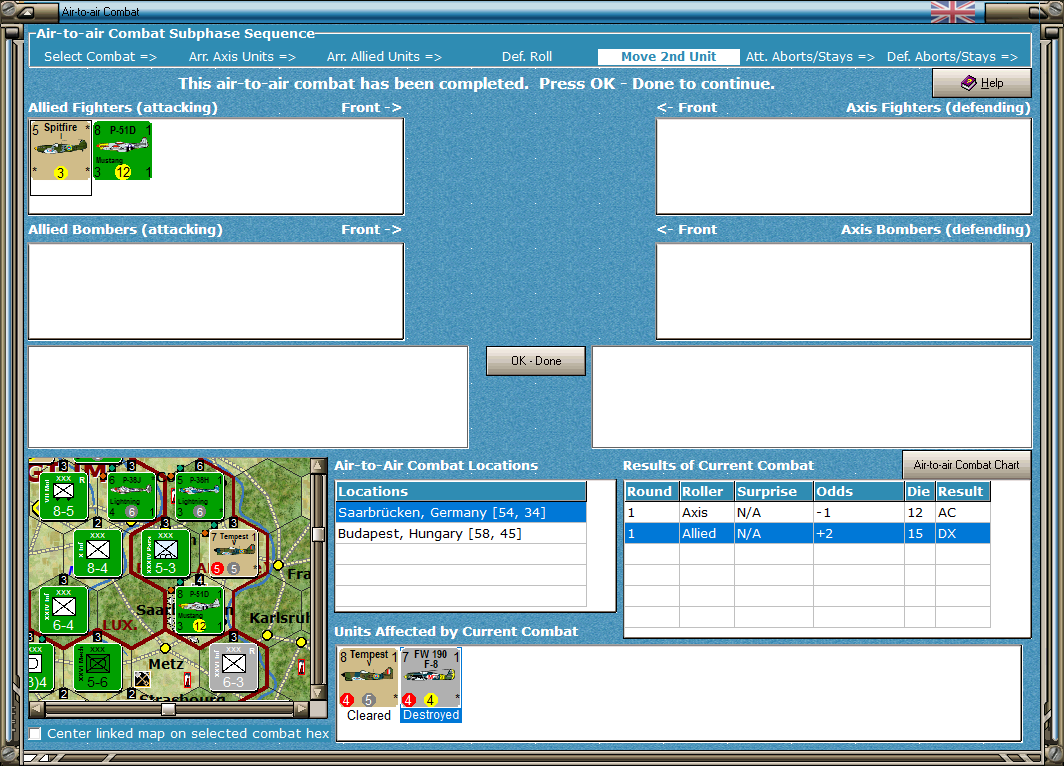Click the AC result cell
This screenshot has width=1064, height=766.
(x=962, y=512)
